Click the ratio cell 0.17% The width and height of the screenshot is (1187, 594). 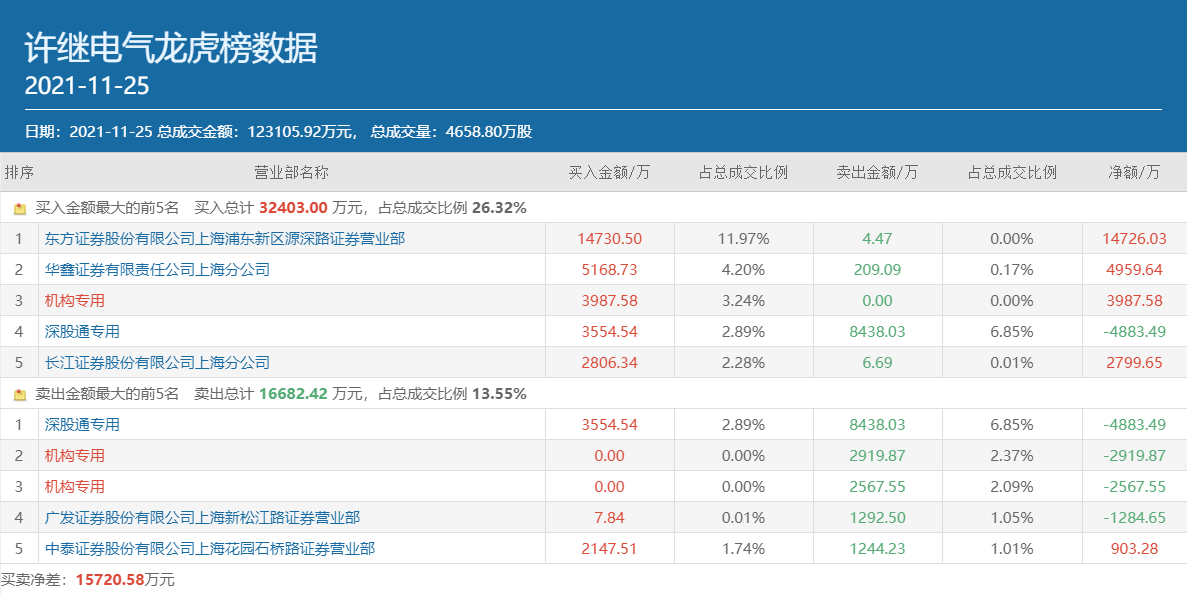point(1012,269)
